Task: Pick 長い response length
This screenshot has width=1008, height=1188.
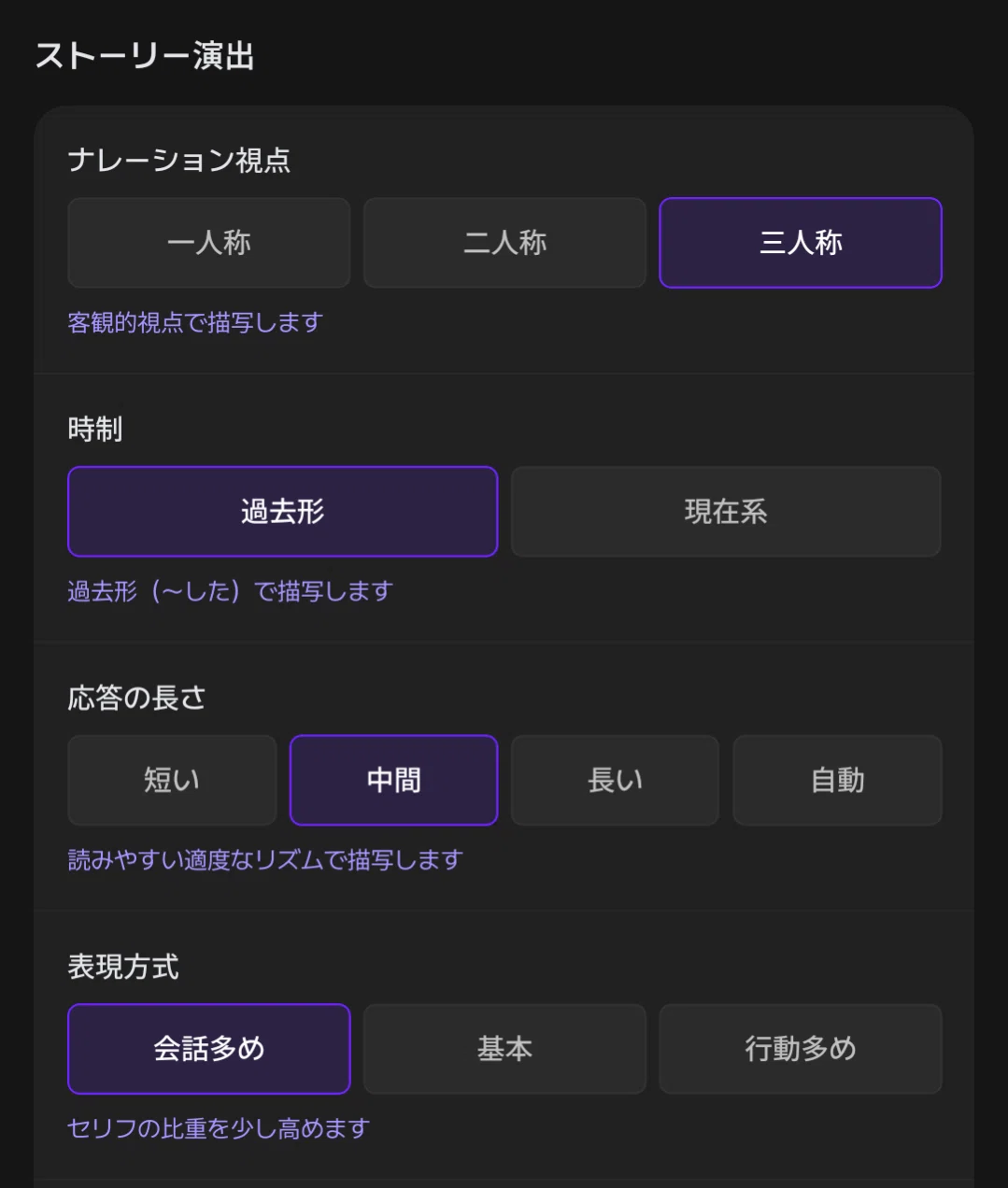Action: coord(615,780)
